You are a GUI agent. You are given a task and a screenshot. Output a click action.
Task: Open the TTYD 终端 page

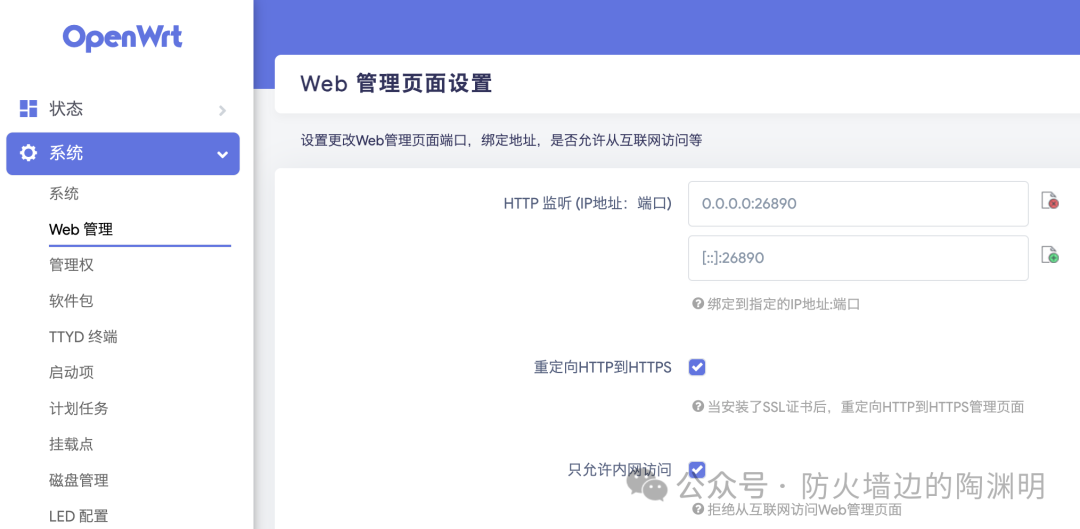(83, 337)
